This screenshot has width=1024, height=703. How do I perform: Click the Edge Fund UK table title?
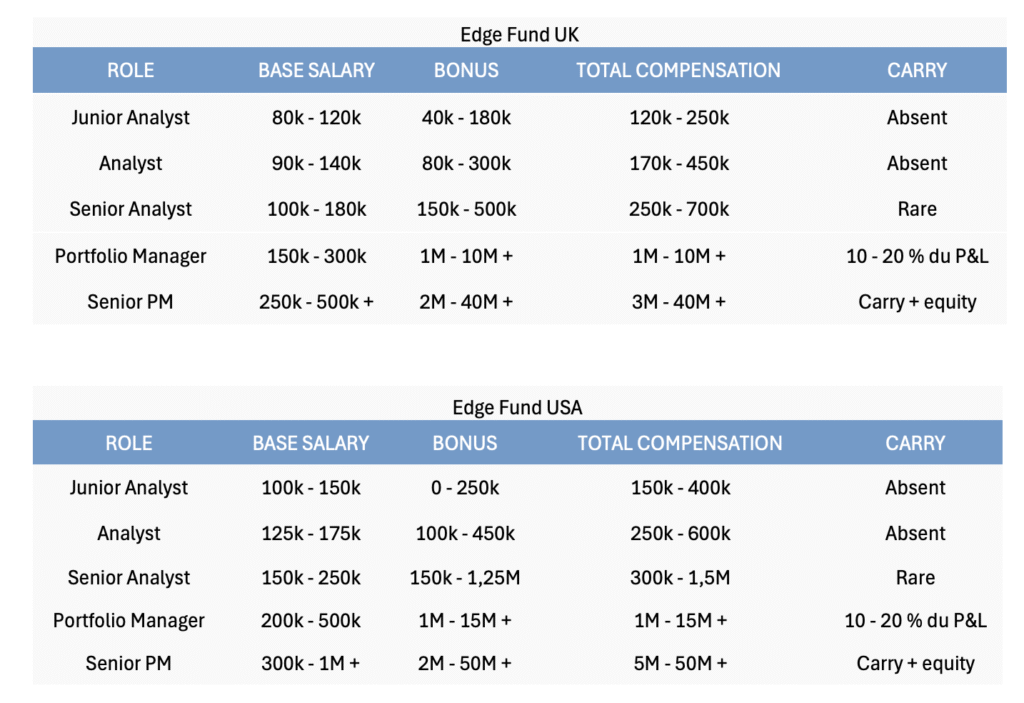coord(519,35)
